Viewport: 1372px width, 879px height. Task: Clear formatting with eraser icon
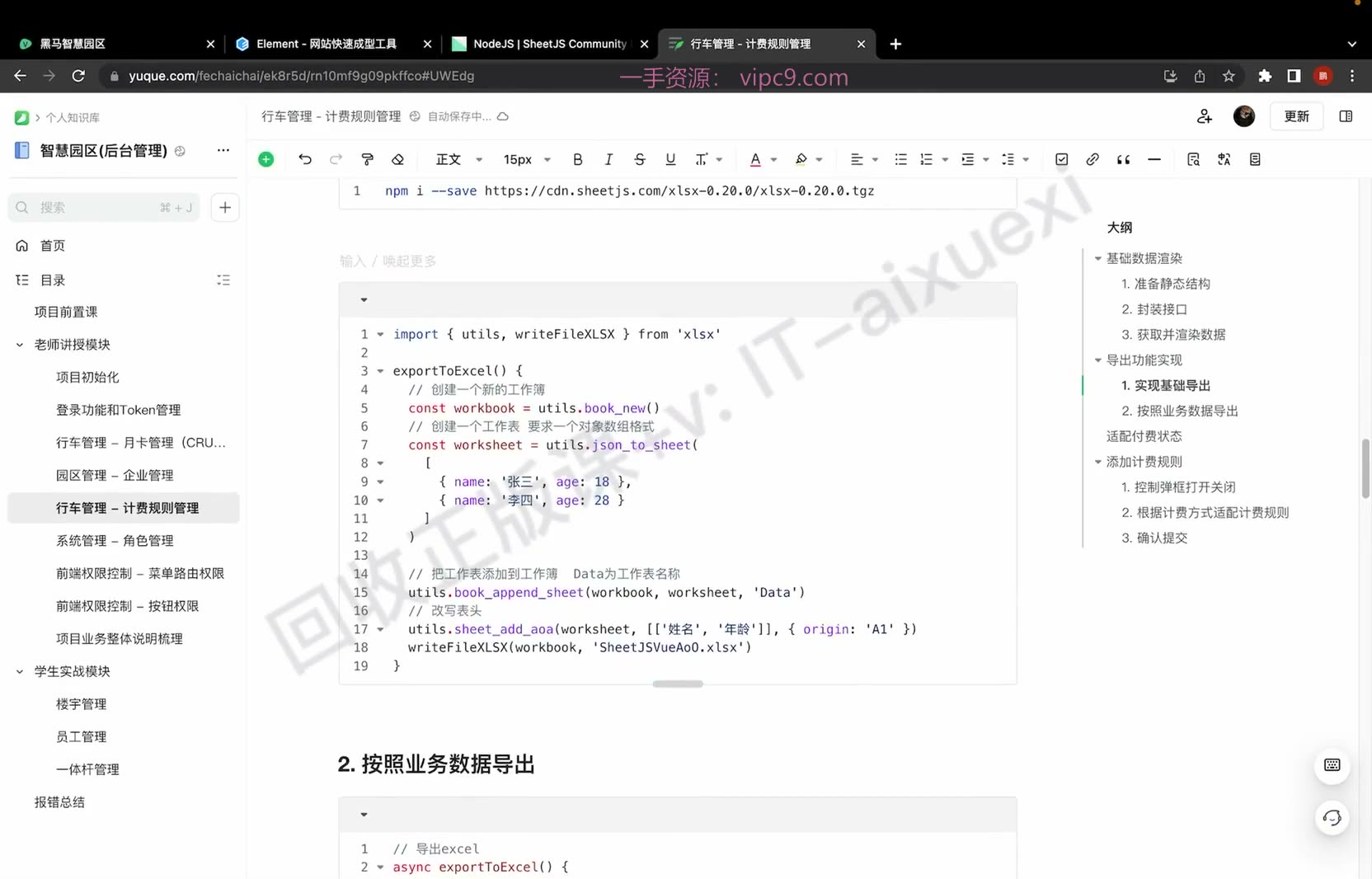(398, 159)
